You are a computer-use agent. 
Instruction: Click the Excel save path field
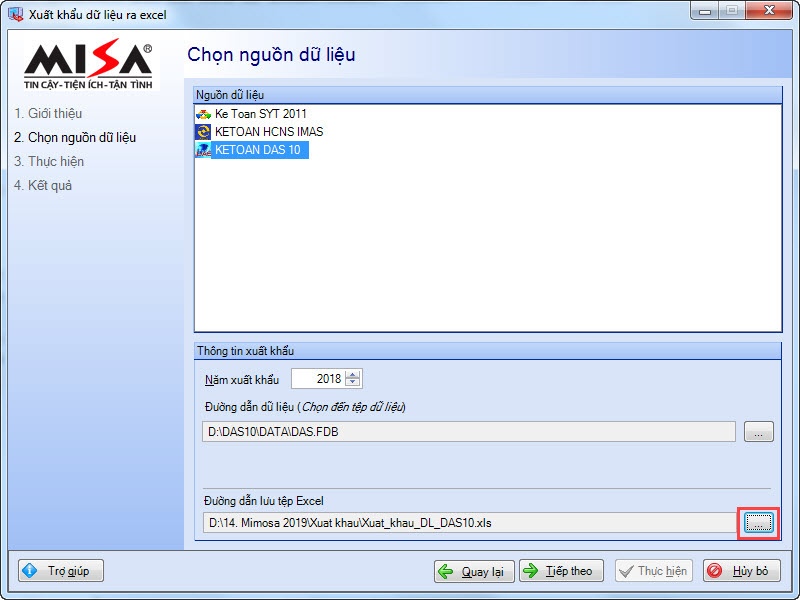pos(470,523)
